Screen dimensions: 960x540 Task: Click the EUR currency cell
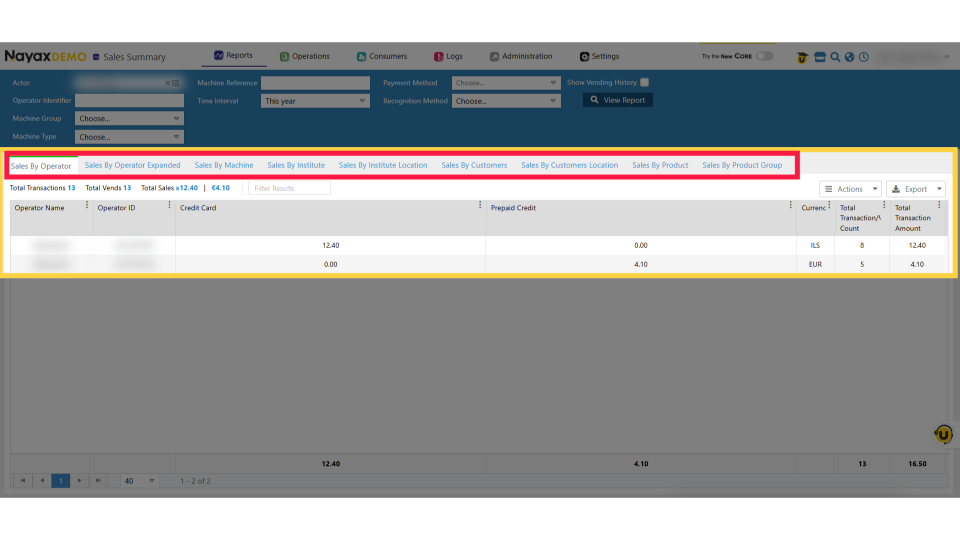coord(815,264)
